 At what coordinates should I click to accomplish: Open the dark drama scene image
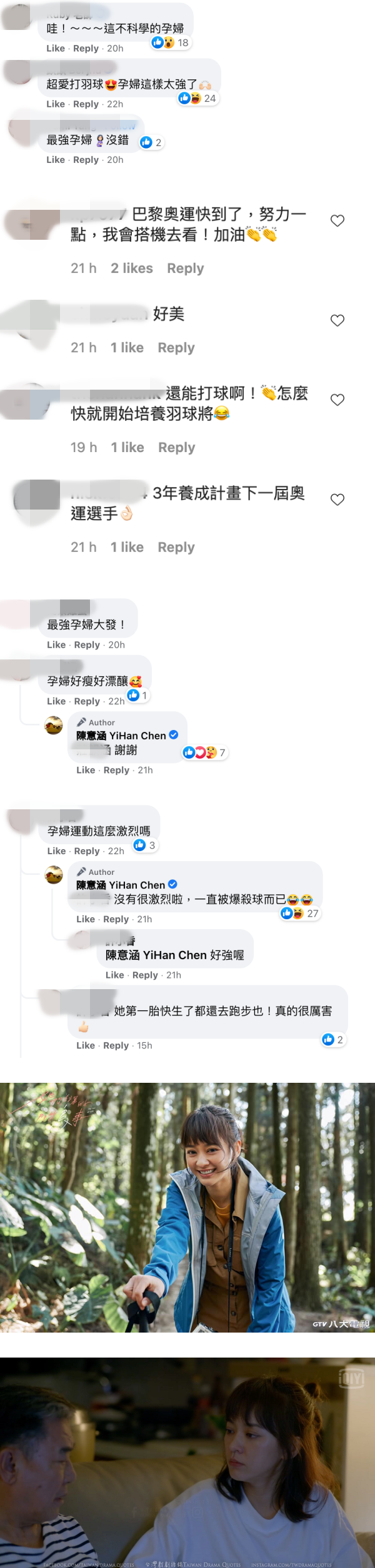[x=187, y=1462]
